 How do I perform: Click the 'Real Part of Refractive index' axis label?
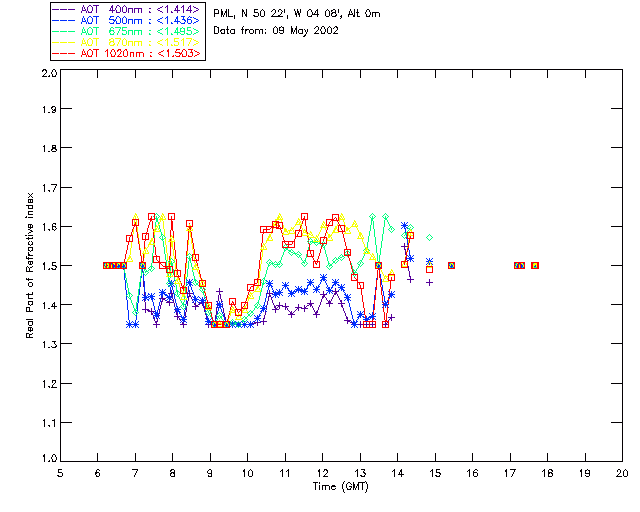coord(29,265)
